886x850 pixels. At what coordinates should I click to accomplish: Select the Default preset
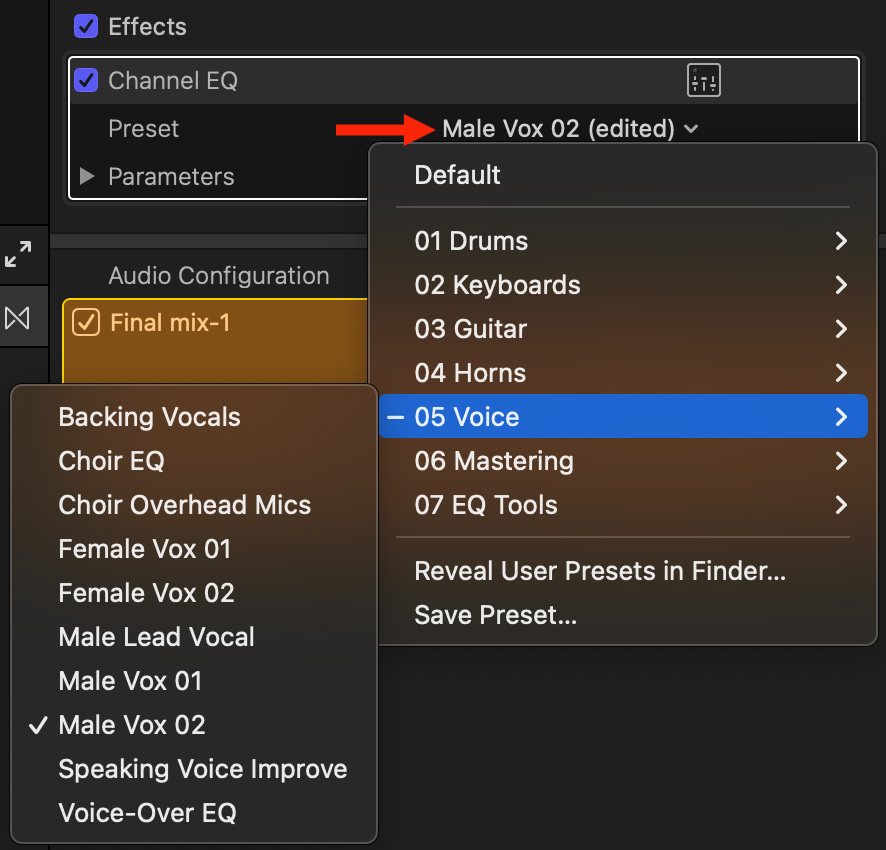pos(458,175)
